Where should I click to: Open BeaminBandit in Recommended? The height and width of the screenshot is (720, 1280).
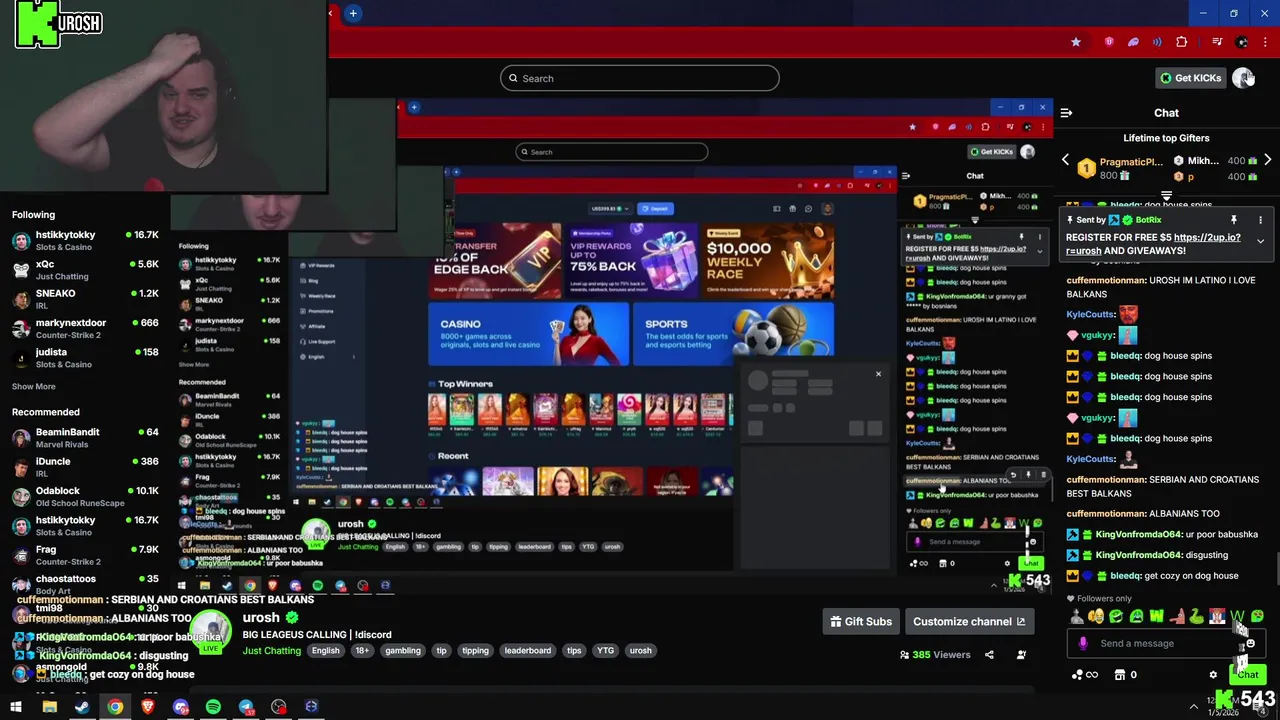click(85, 438)
